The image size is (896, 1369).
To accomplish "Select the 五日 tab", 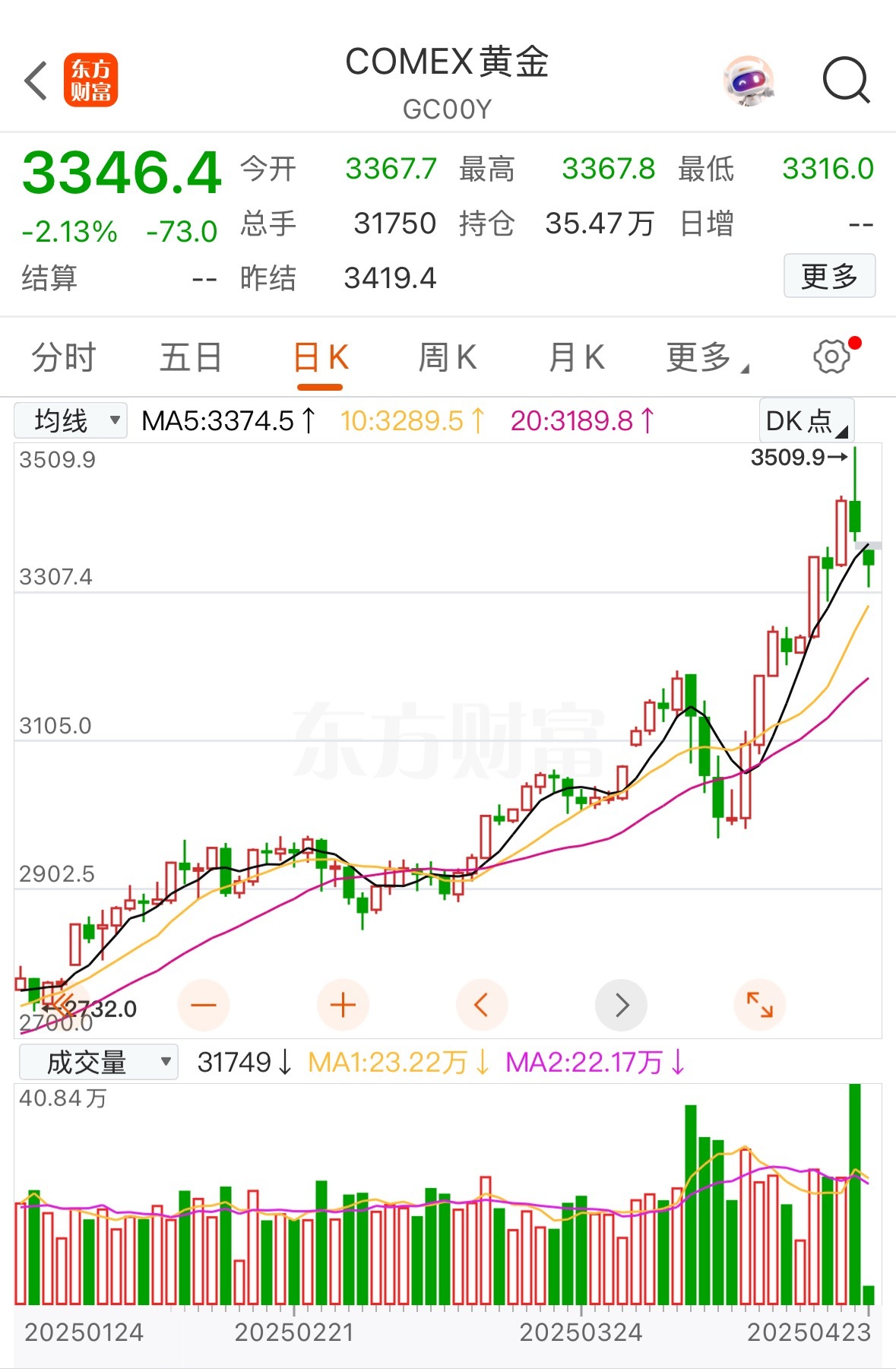I will point(191,357).
